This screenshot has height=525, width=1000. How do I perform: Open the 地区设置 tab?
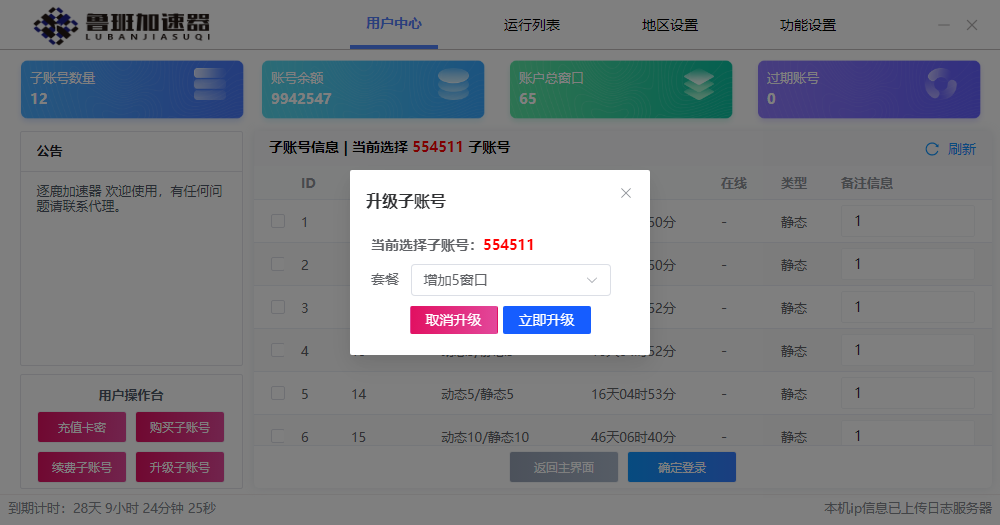click(x=670, y=25)
